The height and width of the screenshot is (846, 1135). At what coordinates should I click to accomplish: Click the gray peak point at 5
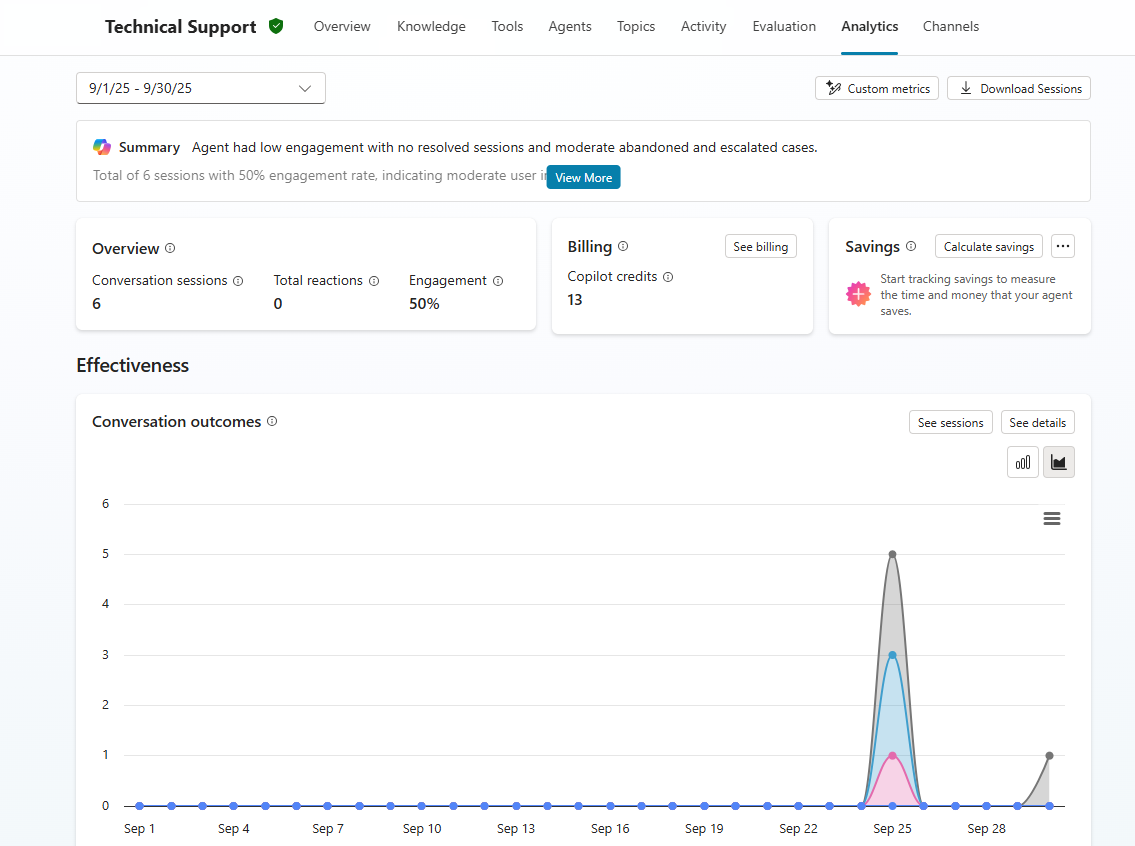(893, 554)
